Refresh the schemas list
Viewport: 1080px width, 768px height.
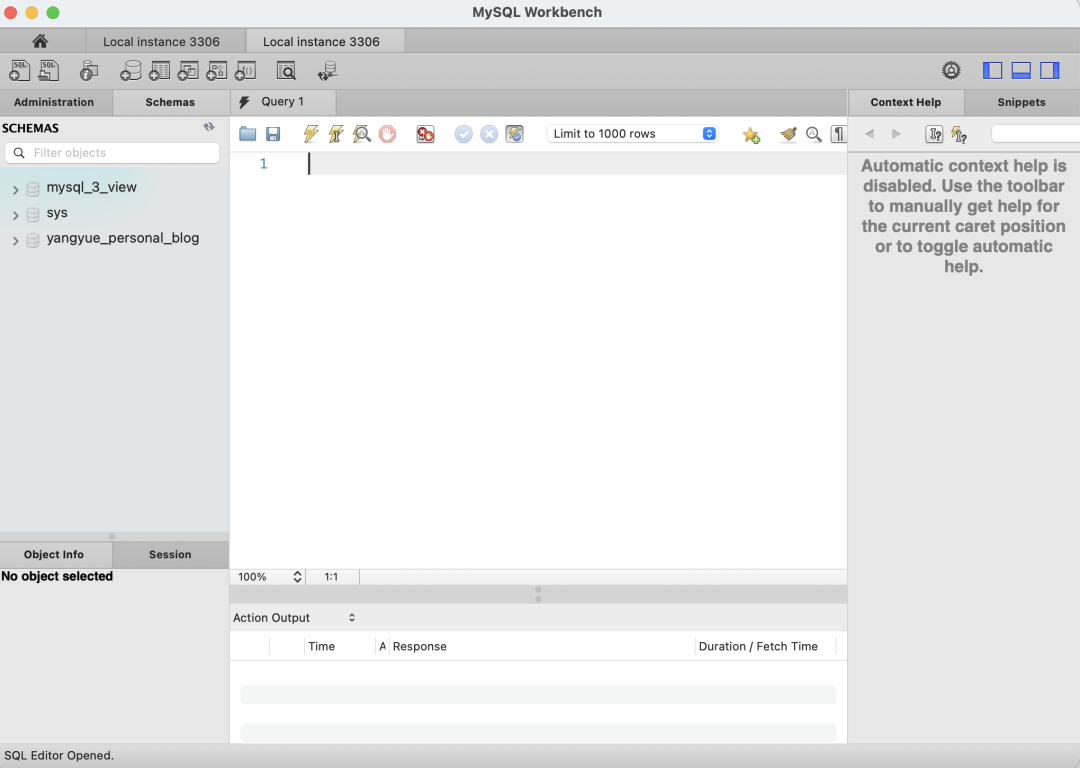(209, 127)
